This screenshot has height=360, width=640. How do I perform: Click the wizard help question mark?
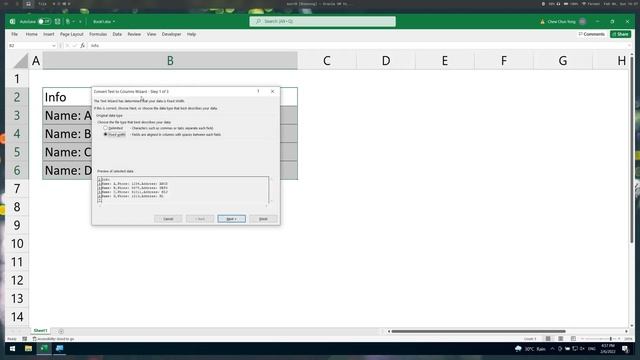point(258,91)
